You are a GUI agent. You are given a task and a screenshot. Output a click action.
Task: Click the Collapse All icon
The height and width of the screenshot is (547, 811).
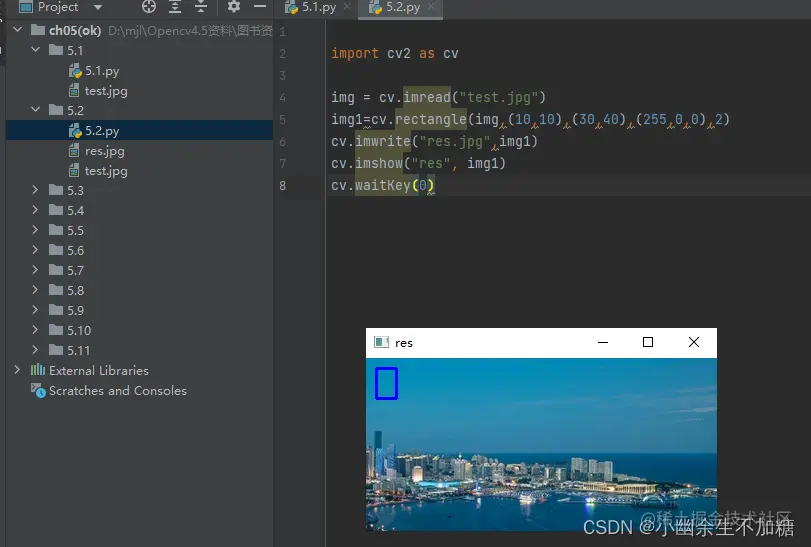[201, 7]
